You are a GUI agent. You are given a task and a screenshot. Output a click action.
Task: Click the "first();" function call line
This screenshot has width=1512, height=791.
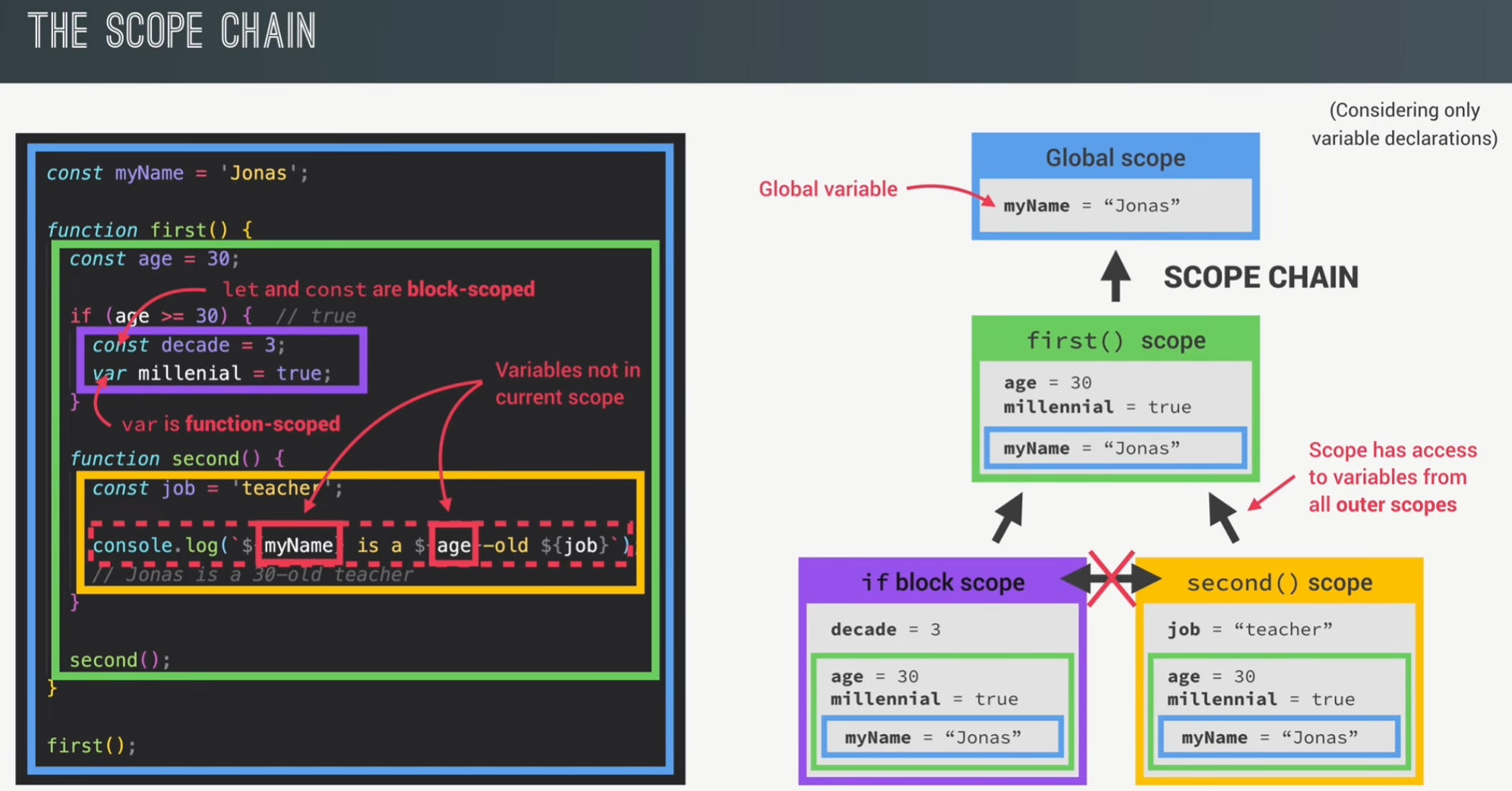point(91,746)
